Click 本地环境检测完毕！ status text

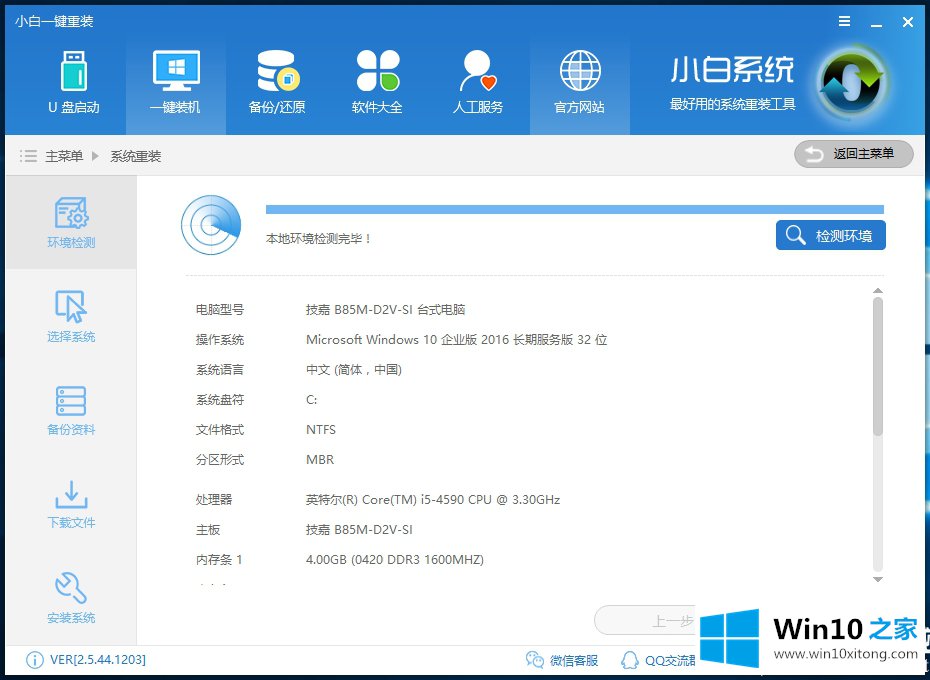[x=319, y=239]
